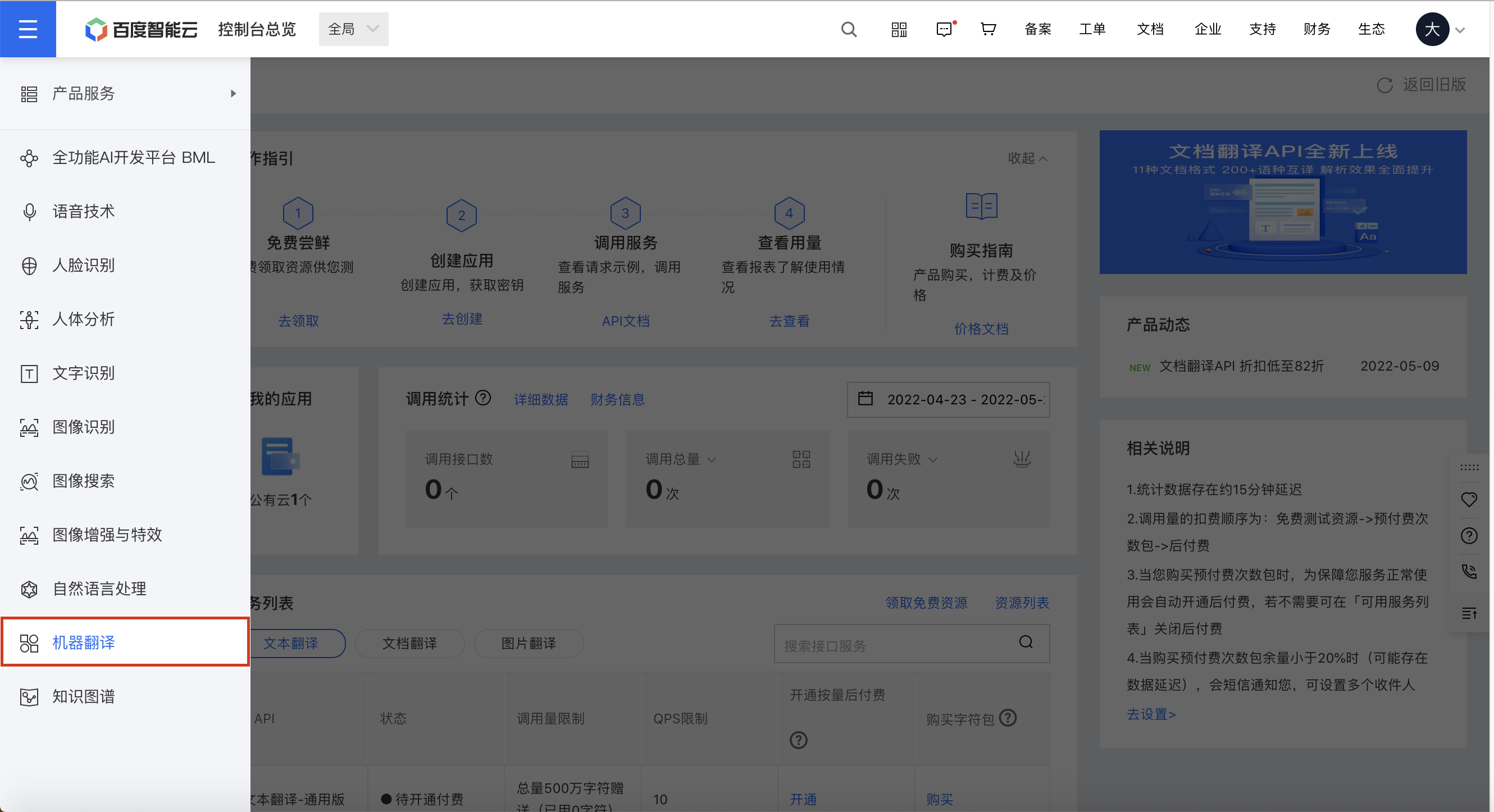Click the phone contact icon
Image resolution: width=1494 pixels, height=812 pixels.
(1469, 572)
